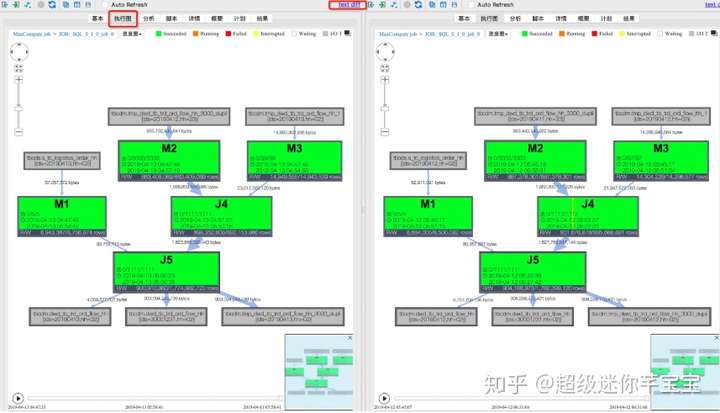Zoom out with minus button in left pane
The image size is (720, 413).
(x=18, y=132)
